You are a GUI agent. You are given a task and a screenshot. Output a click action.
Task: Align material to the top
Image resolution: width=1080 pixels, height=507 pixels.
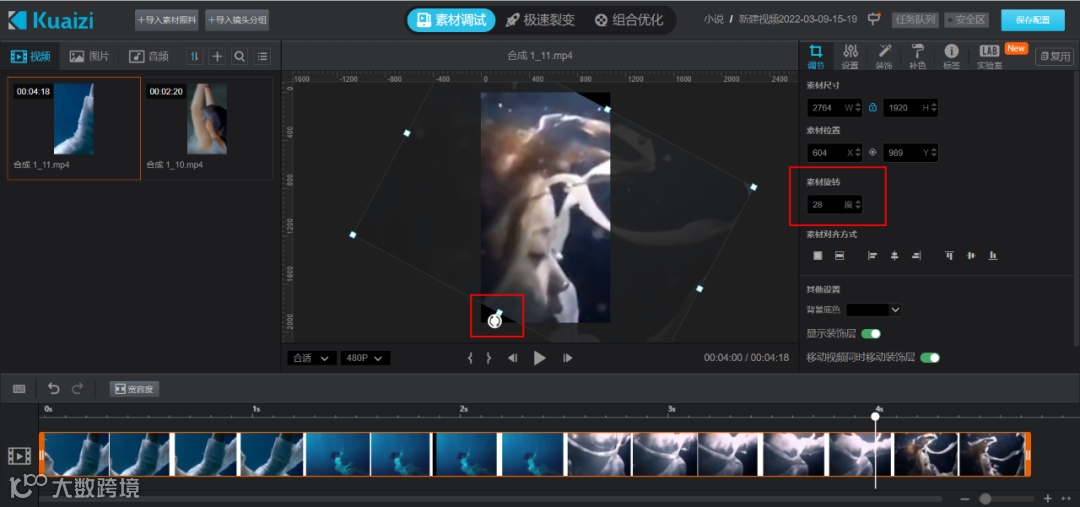(x=950, y=256)
